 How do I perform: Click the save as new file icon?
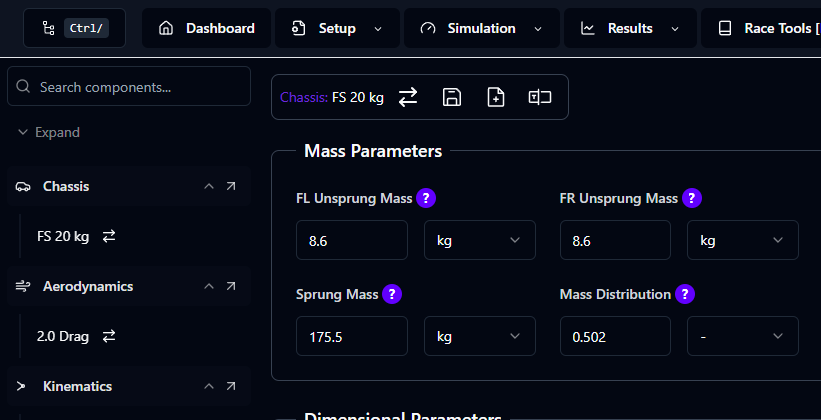tap(496, 97)
